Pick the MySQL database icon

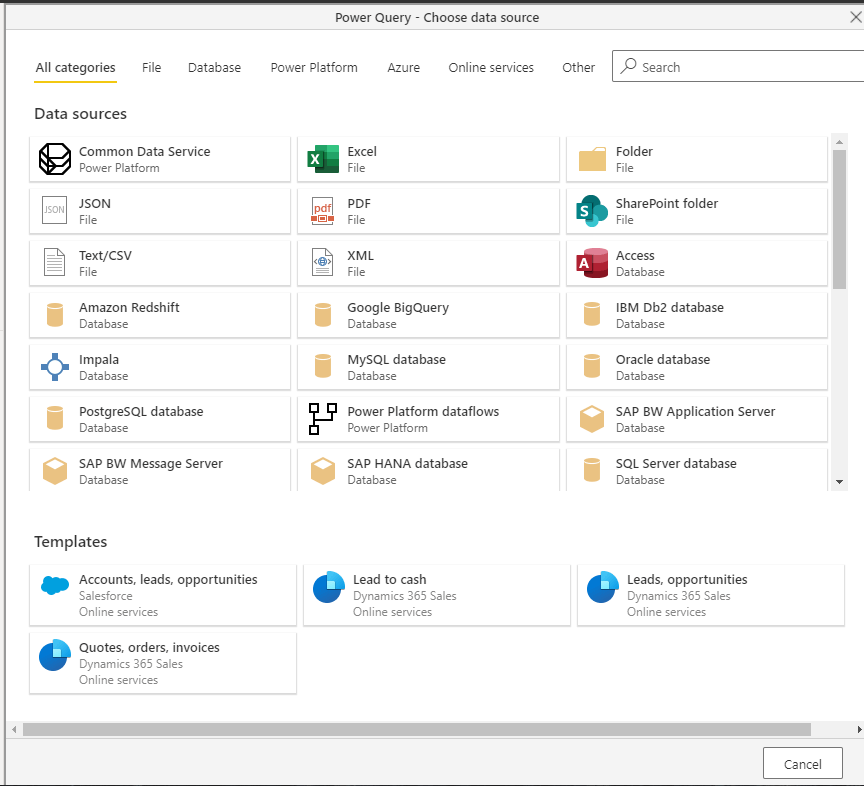pyautogui.click(x=323, y=367)
